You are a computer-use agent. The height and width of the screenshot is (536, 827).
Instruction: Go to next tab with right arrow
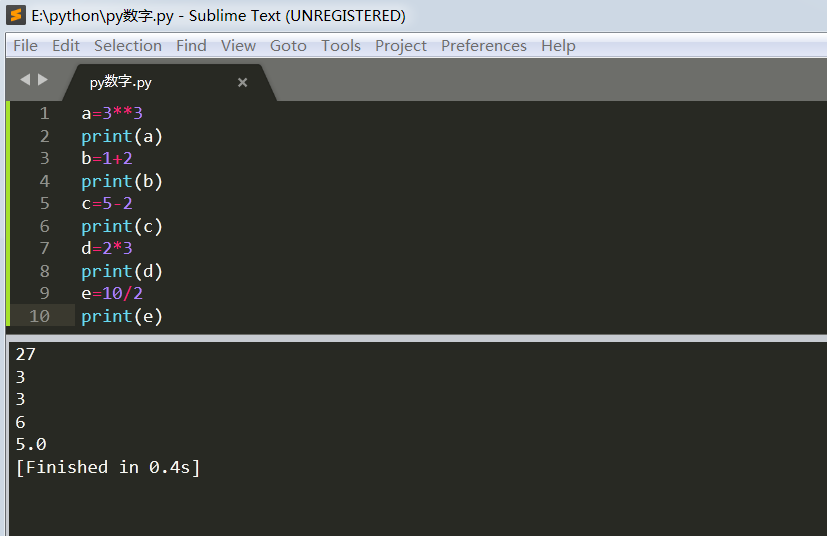[x=43, y=80]
